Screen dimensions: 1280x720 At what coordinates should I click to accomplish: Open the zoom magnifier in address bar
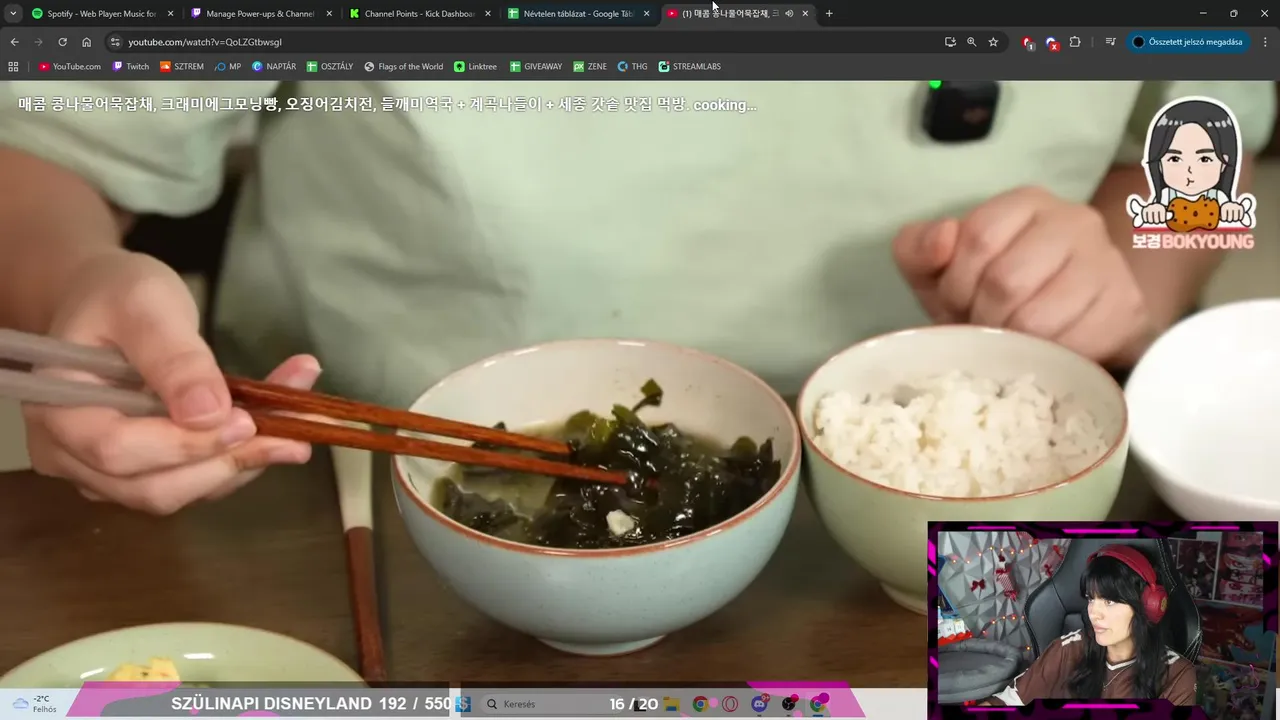click(x=971, y=42)
